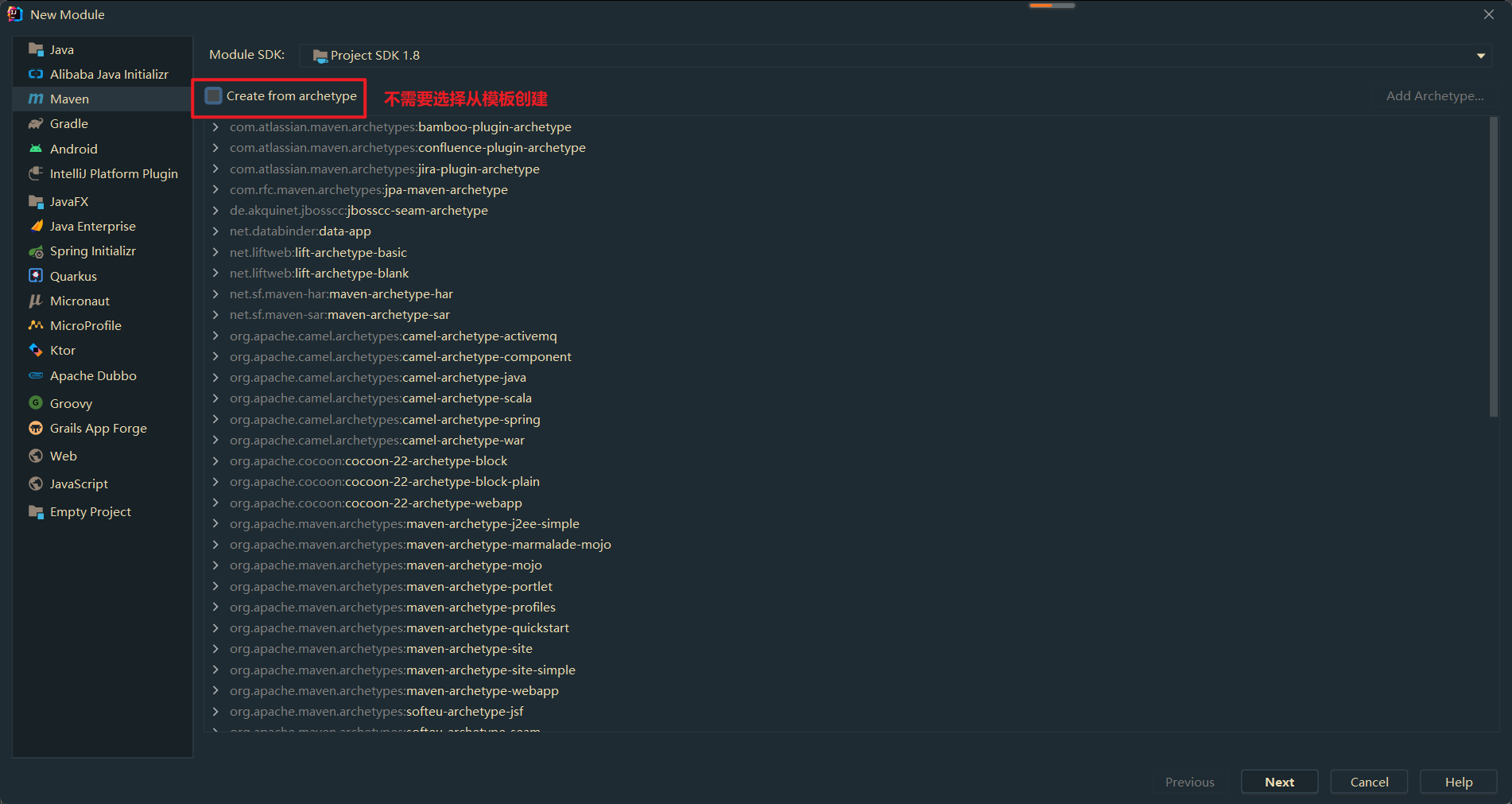
Task: Expand the maven-archetype-webapp tree node
Action: point(215,690)
